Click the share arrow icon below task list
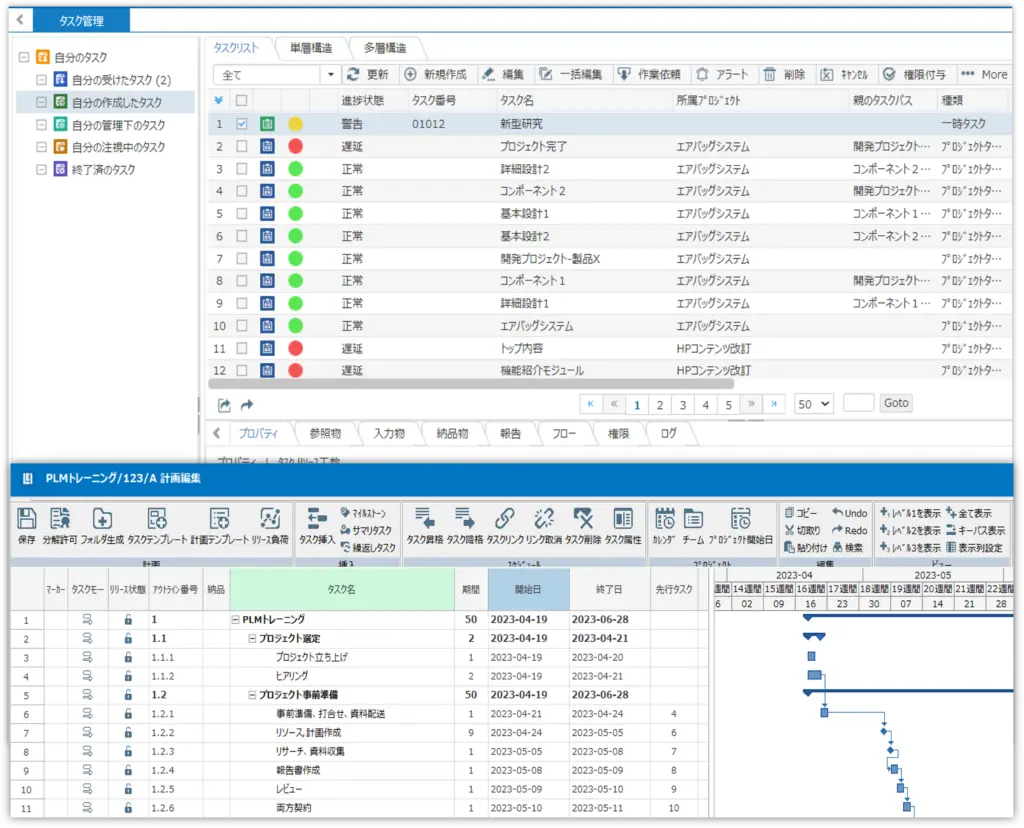The width and height of the screenshot is (1024, 828). pos(247,406)
